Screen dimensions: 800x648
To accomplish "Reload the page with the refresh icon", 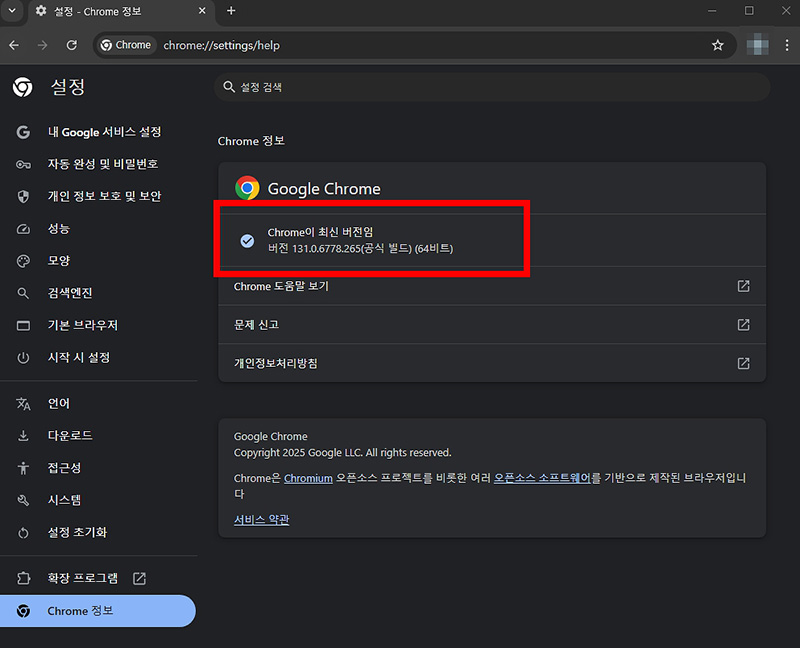I will [x=72, y=45].
